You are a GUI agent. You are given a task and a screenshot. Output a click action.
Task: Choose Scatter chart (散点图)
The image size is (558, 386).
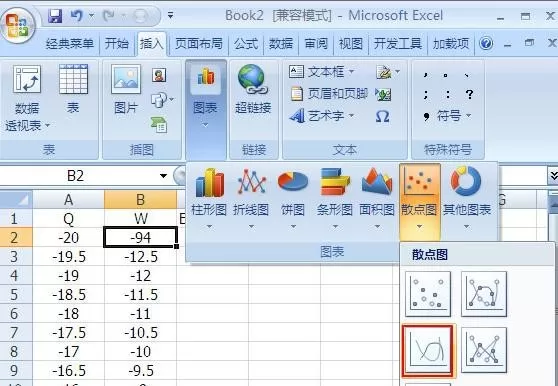tap(420, 201)
